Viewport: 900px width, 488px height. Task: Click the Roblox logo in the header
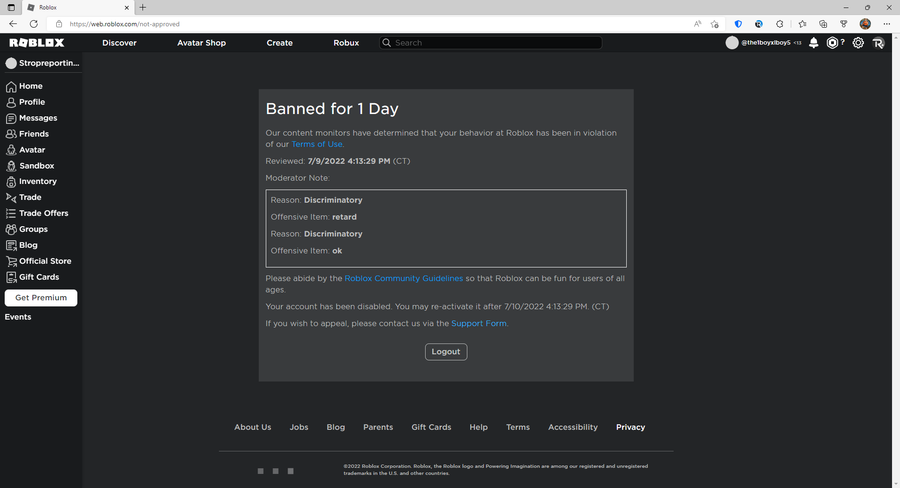point(37,43)
